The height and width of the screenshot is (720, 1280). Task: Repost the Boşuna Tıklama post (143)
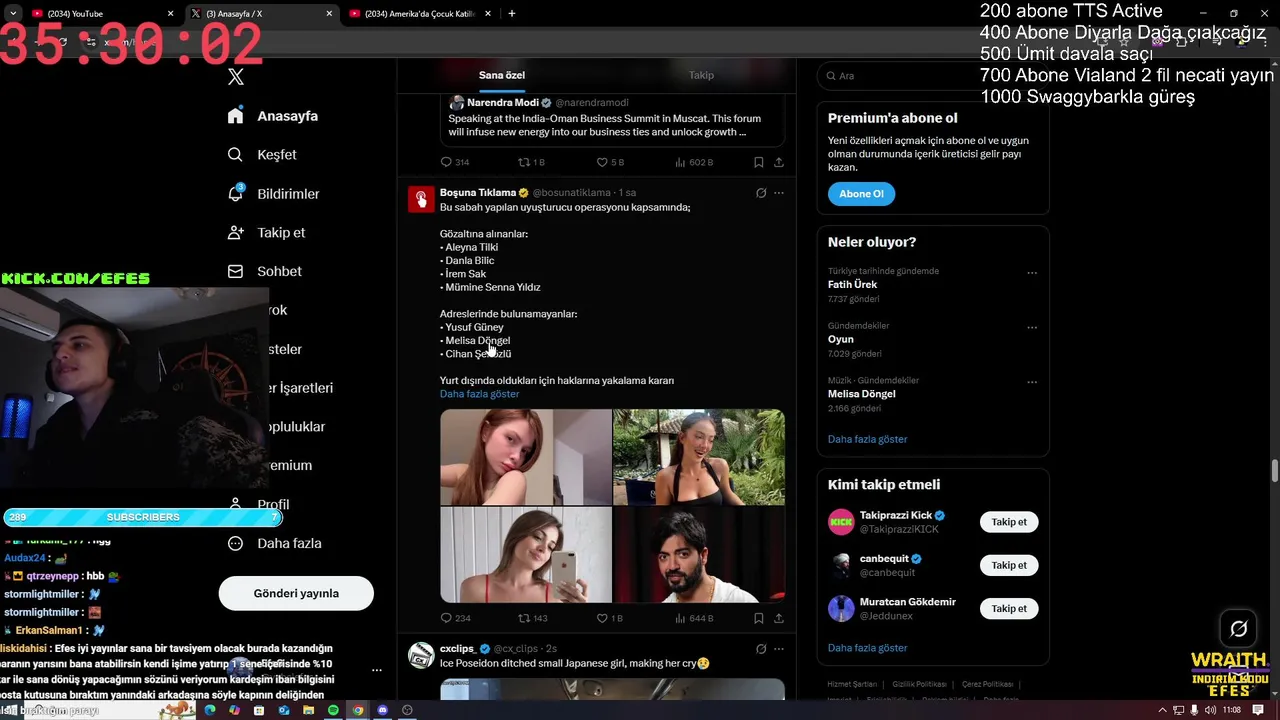tap(532, 618)
